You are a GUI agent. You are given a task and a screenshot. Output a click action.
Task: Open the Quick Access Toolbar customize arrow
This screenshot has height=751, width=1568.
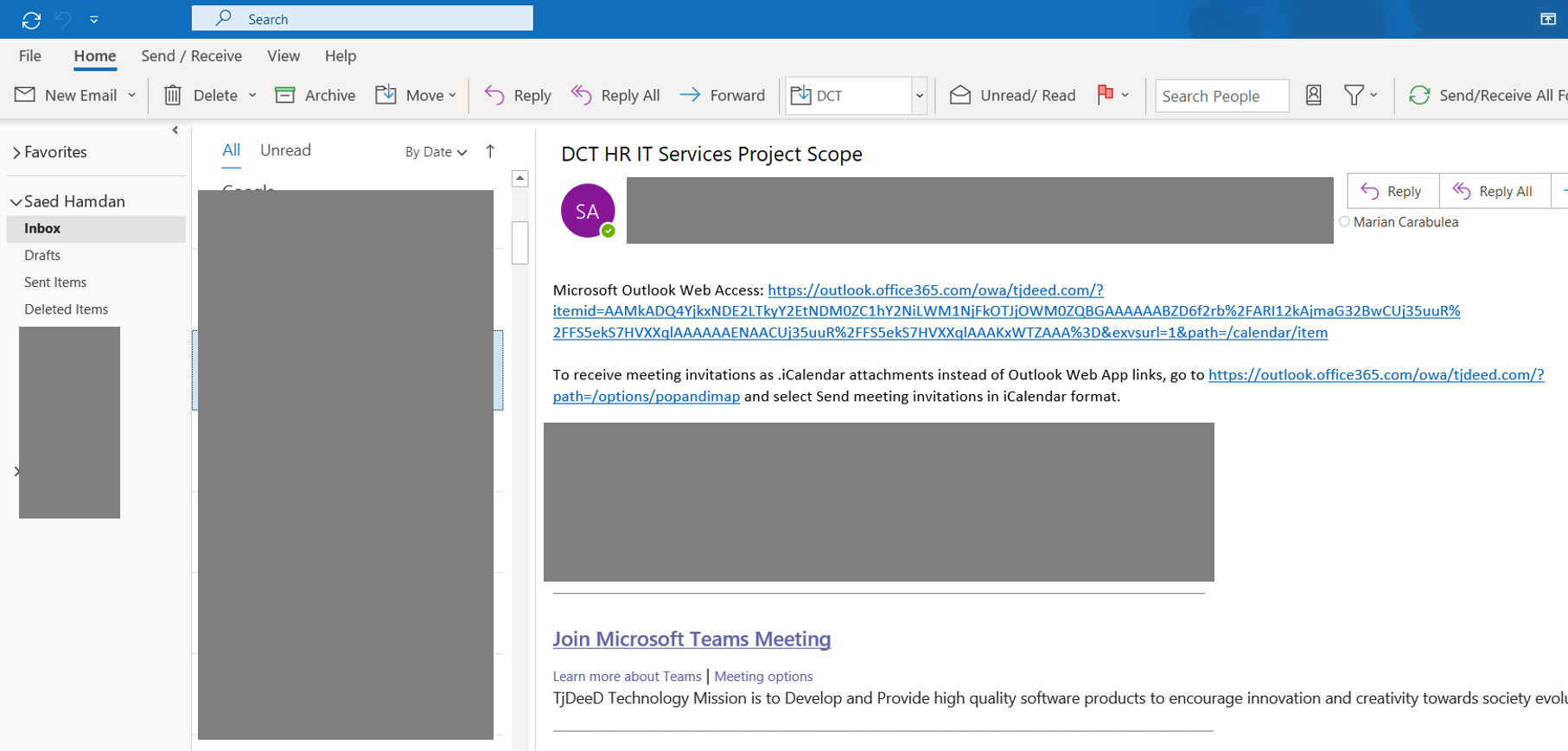tap(94, 19)
